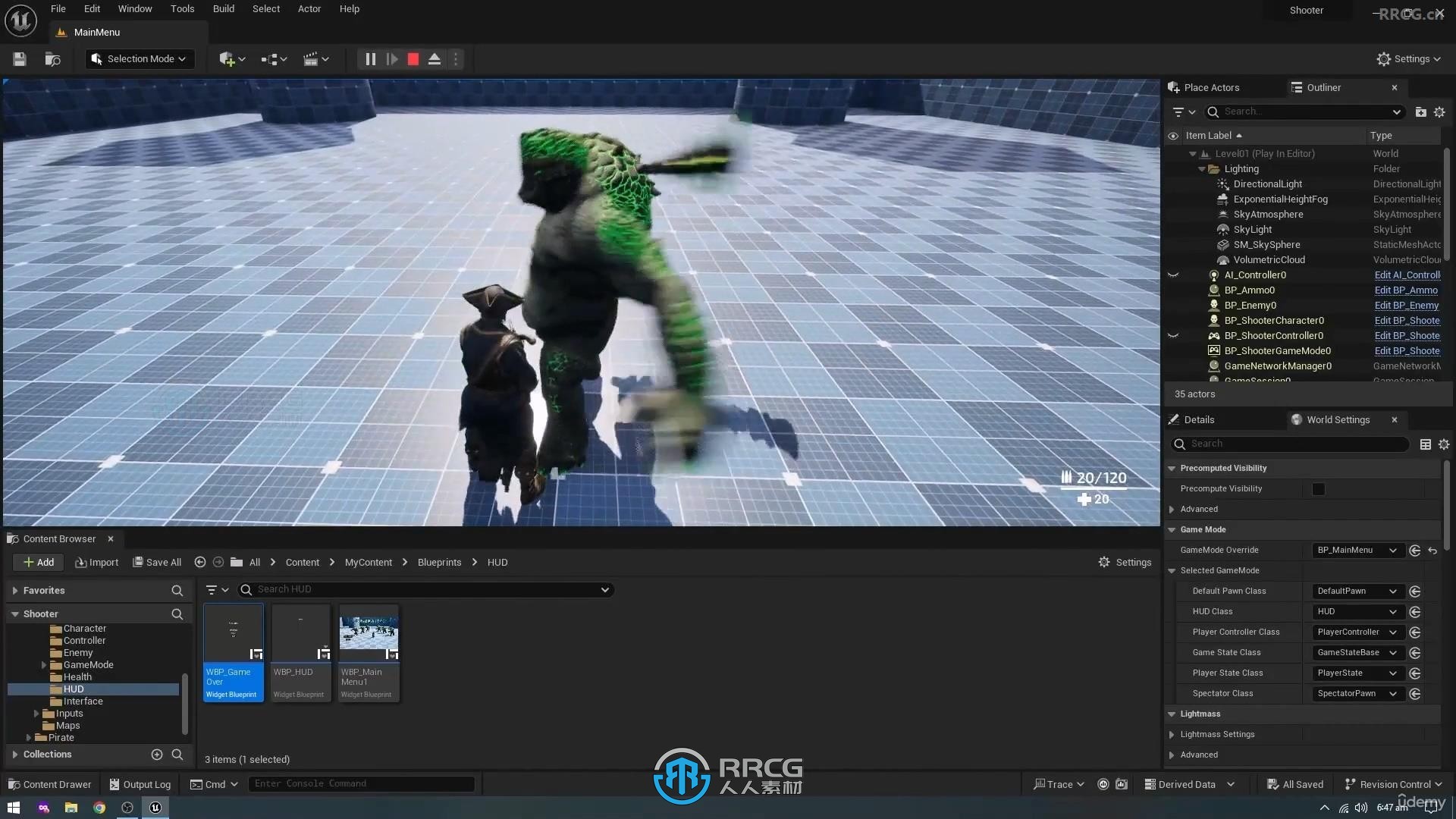Click the Selection Mode tool icon
Image resolution: width=1456 pixels, height=819 pixels.
point(97,59)
